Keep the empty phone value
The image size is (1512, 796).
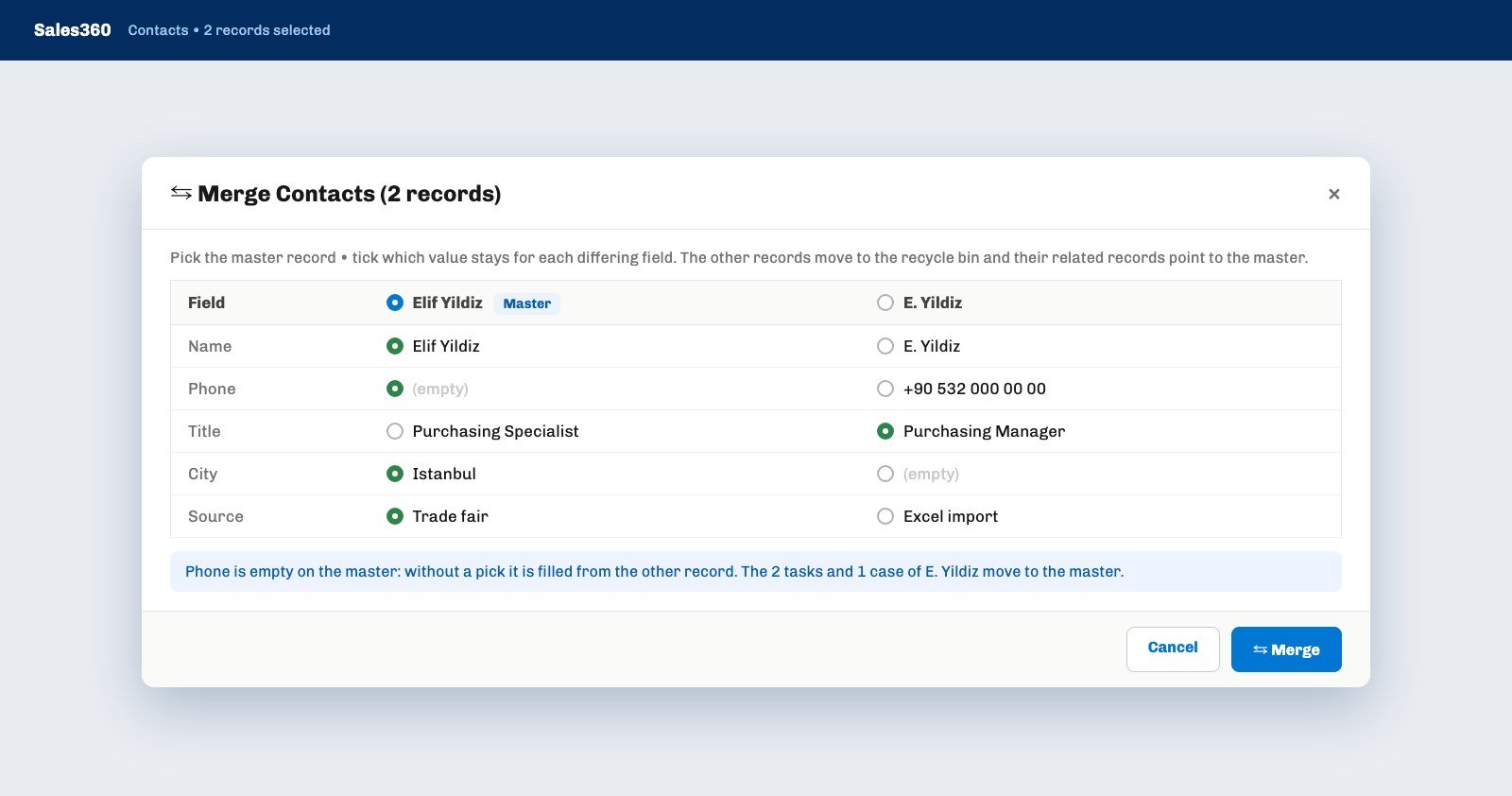tap(395, 389)
